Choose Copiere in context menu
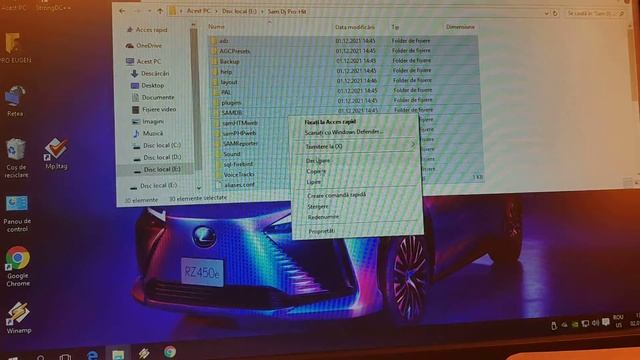The height and width of the screenshot is (360, 640). tap(316, 171)
